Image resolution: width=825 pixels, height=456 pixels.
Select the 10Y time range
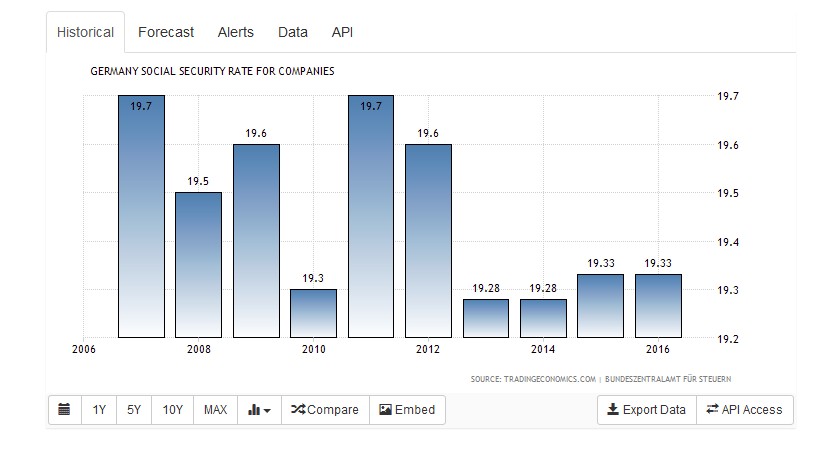[172, 410]
